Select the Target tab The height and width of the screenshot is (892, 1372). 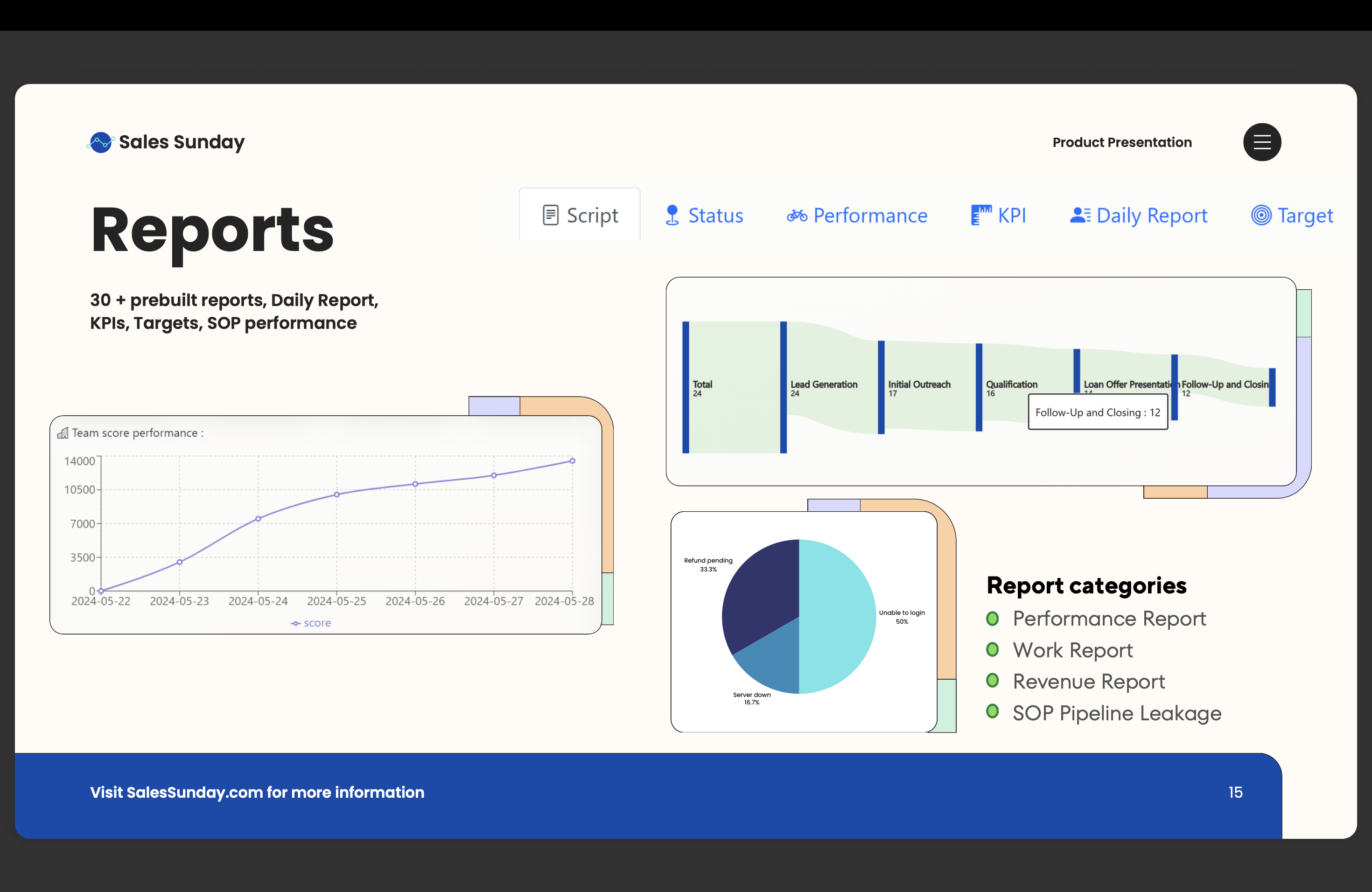[x=1292, y=216]
